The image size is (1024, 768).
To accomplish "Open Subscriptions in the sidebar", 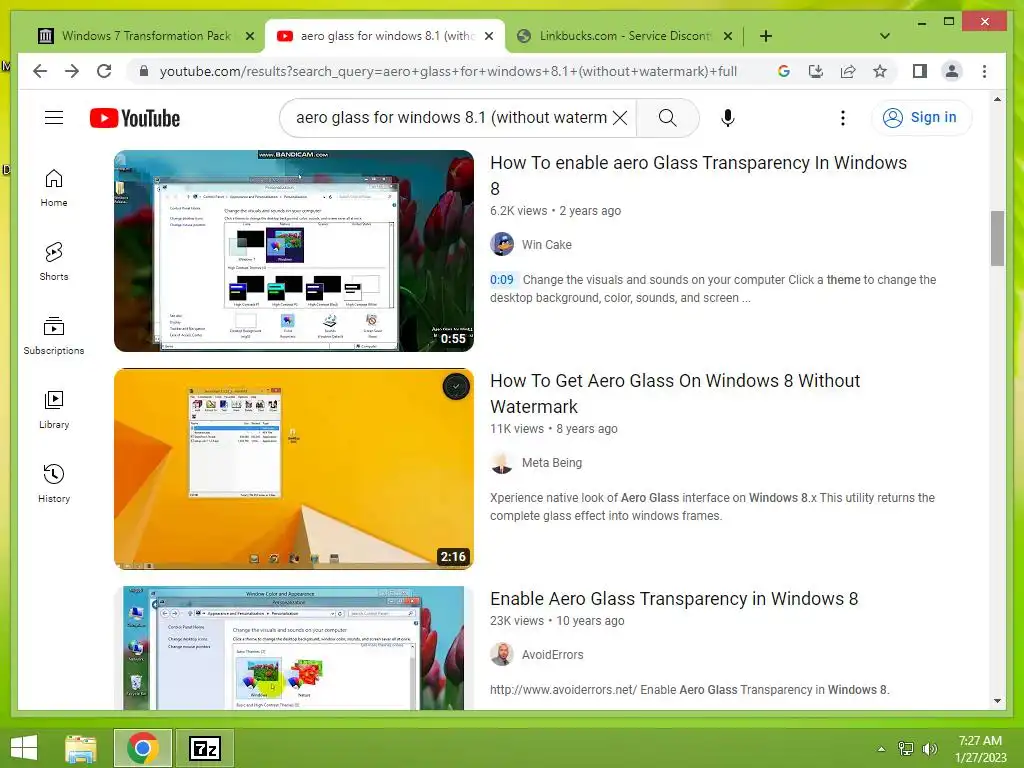I will [x=54, y=336].
